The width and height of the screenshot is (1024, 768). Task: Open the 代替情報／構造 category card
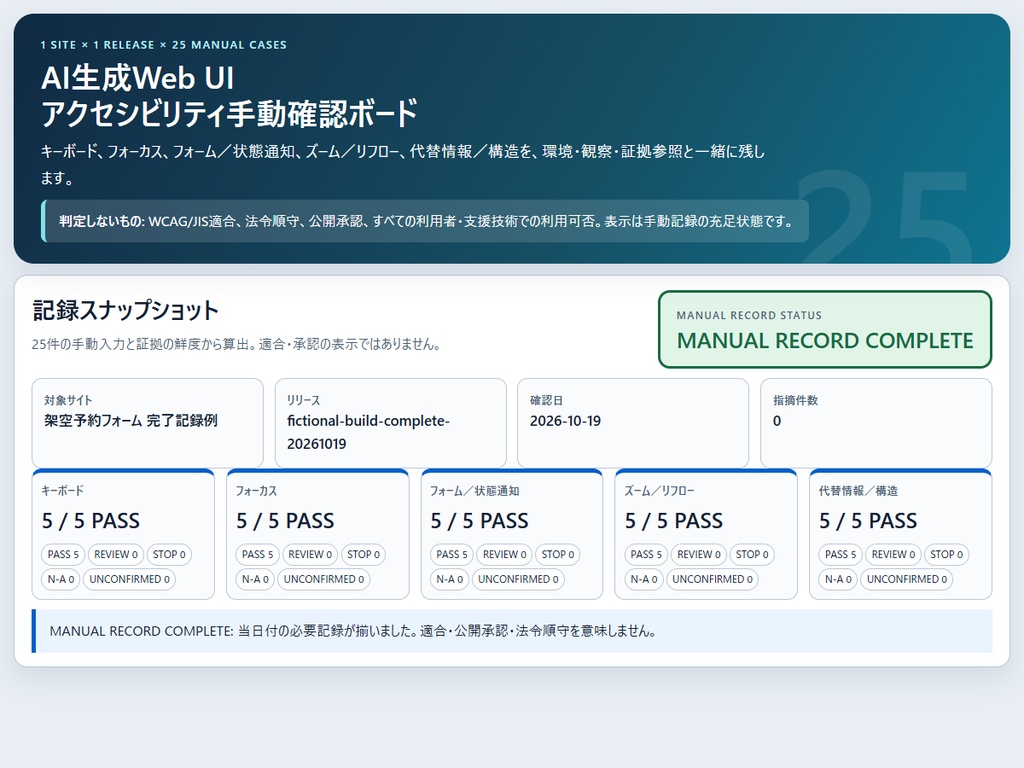(901, 534)
